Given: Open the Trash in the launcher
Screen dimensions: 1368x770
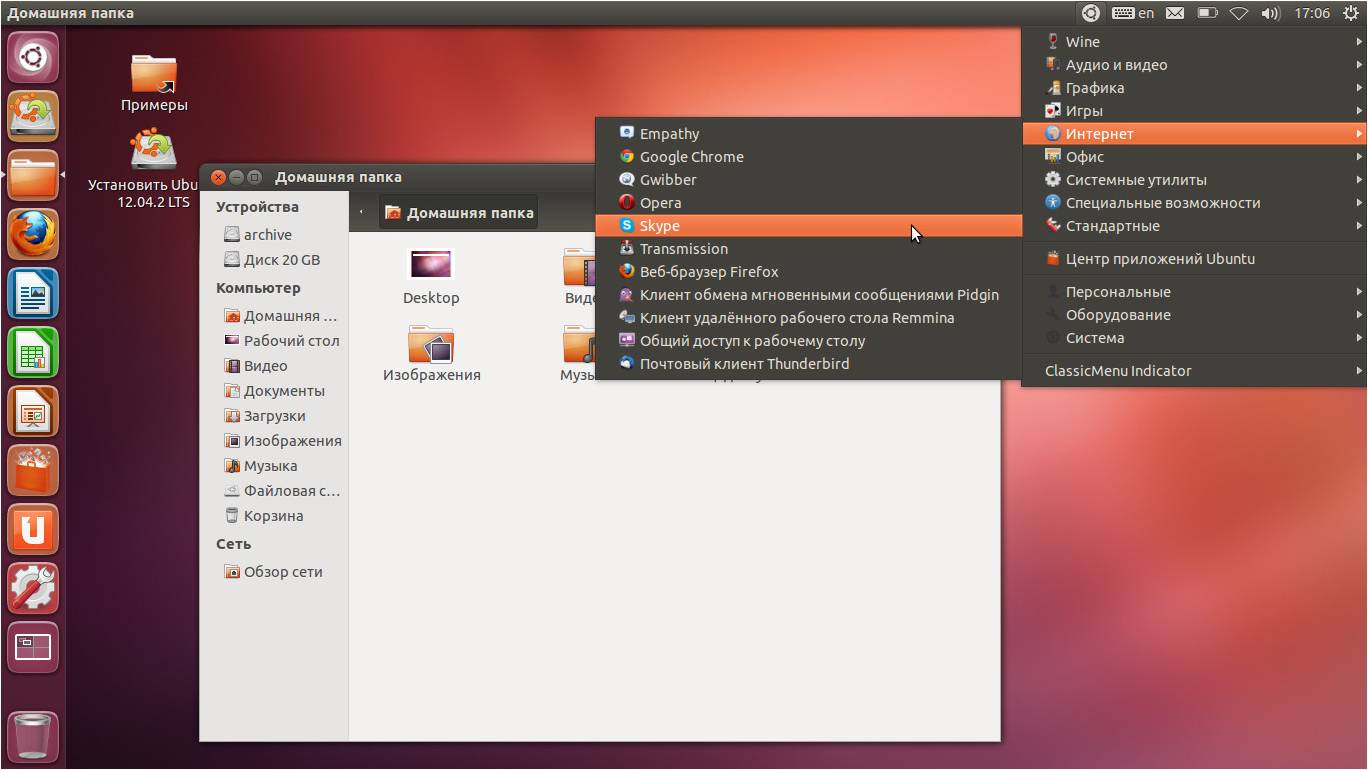Looking at the screenshot, I should pos(33,736).
